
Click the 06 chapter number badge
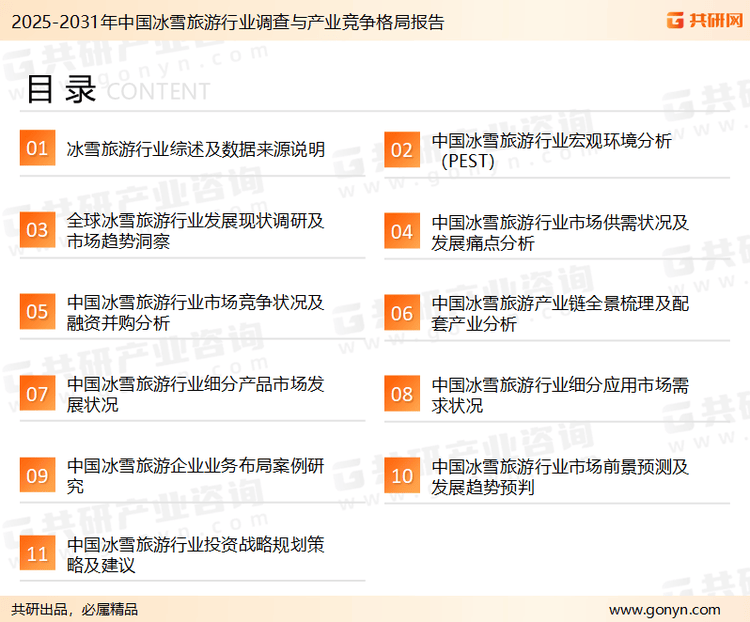(x=401, y=312)
